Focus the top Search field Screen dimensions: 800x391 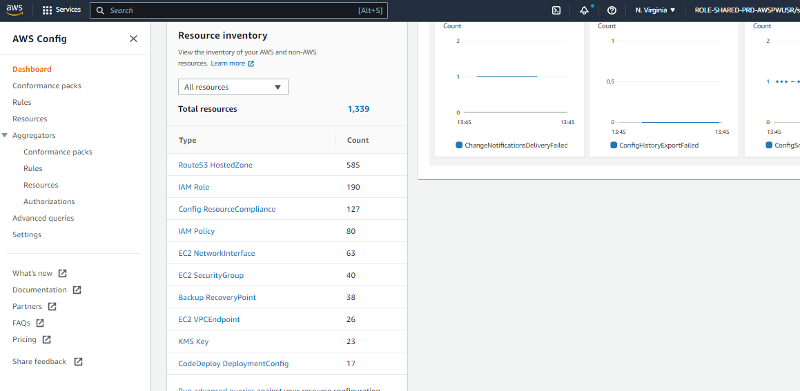coord(239,10)
